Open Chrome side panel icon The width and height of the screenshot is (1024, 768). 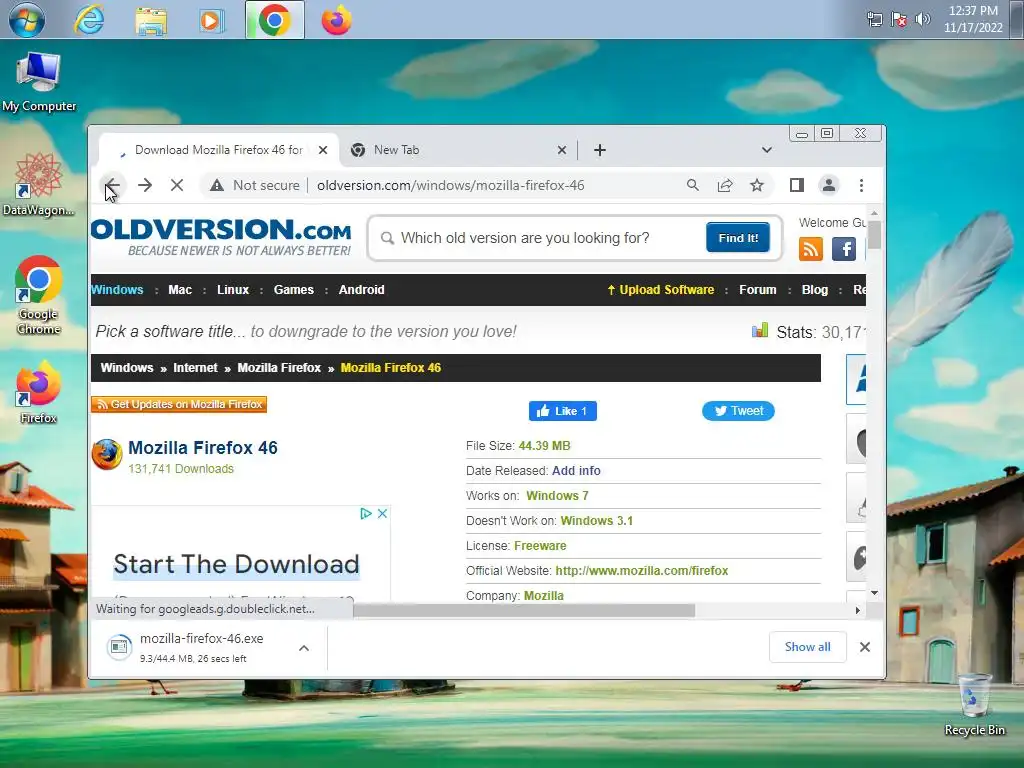[797, 185]
